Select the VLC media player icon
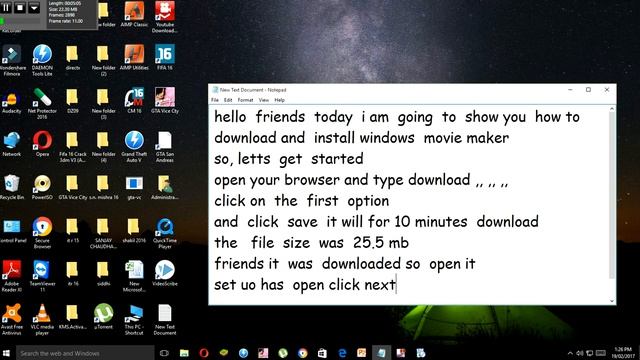 42,320
